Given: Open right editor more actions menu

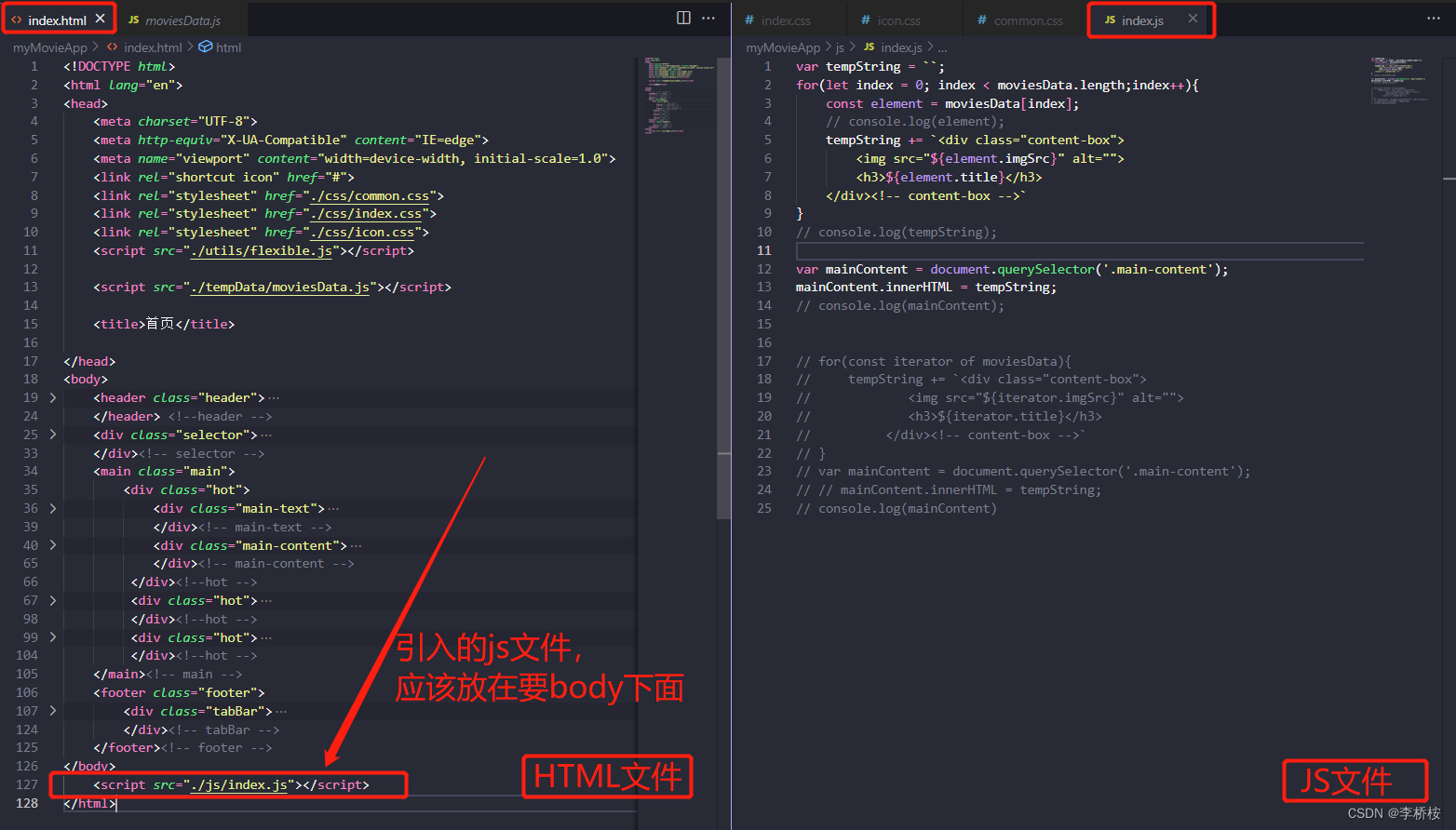Looking at the screenshot, I should [1434, 18].
